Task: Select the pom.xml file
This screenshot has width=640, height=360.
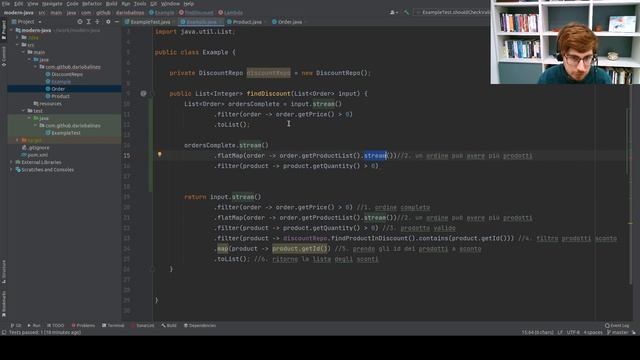Action: pos(35,155)
